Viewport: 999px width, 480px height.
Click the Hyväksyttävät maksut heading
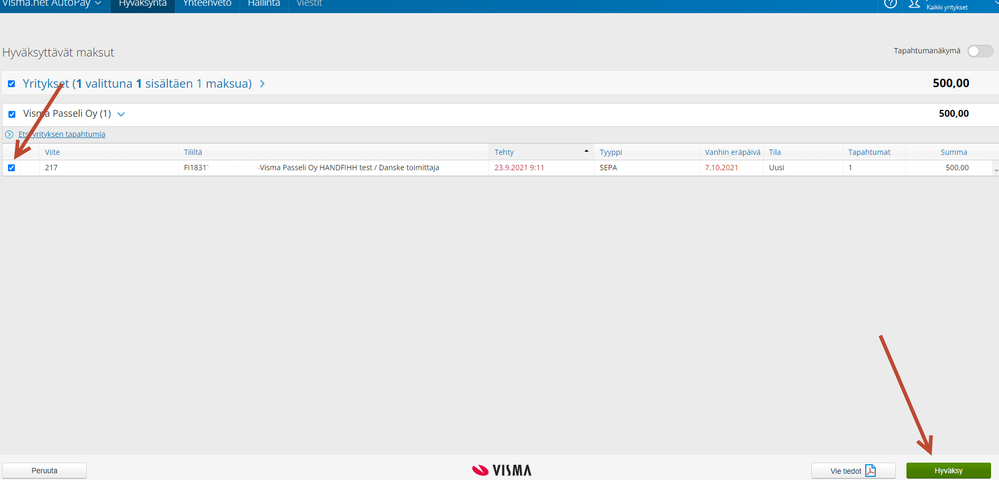(x=59, y=52)
